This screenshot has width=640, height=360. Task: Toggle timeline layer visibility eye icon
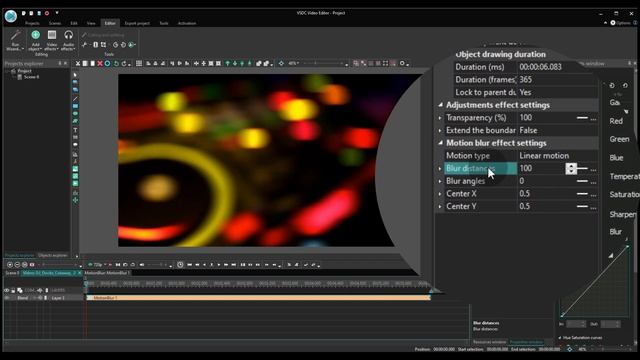click(x=7, y=290)
